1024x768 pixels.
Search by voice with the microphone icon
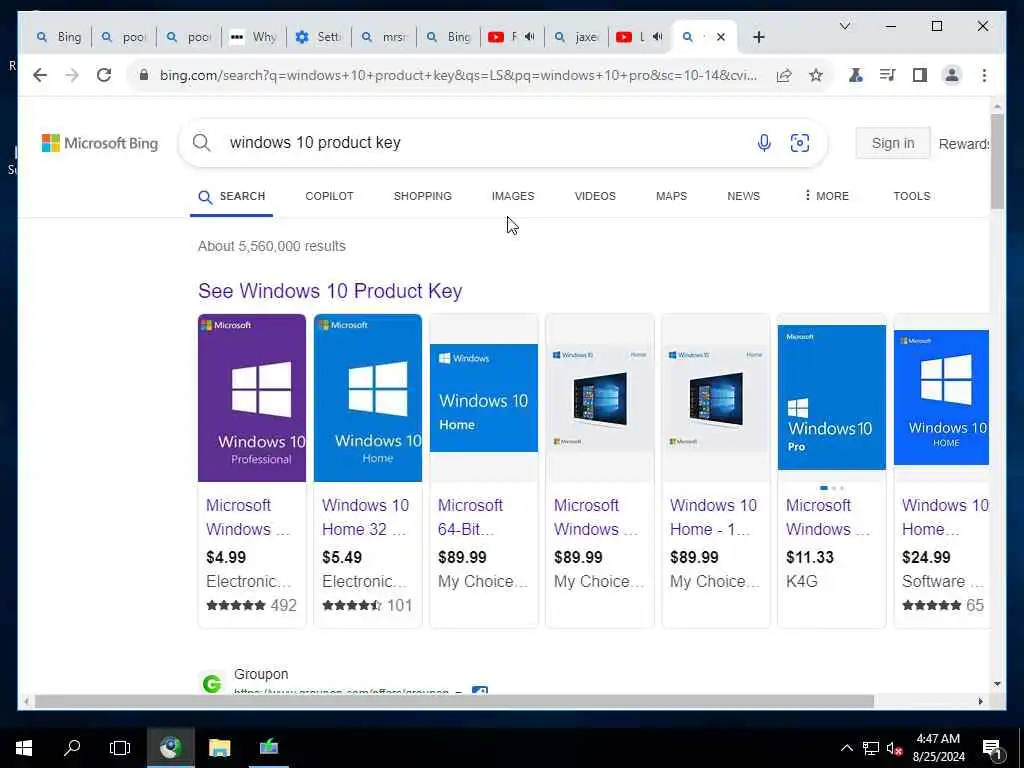pos(764,142)
